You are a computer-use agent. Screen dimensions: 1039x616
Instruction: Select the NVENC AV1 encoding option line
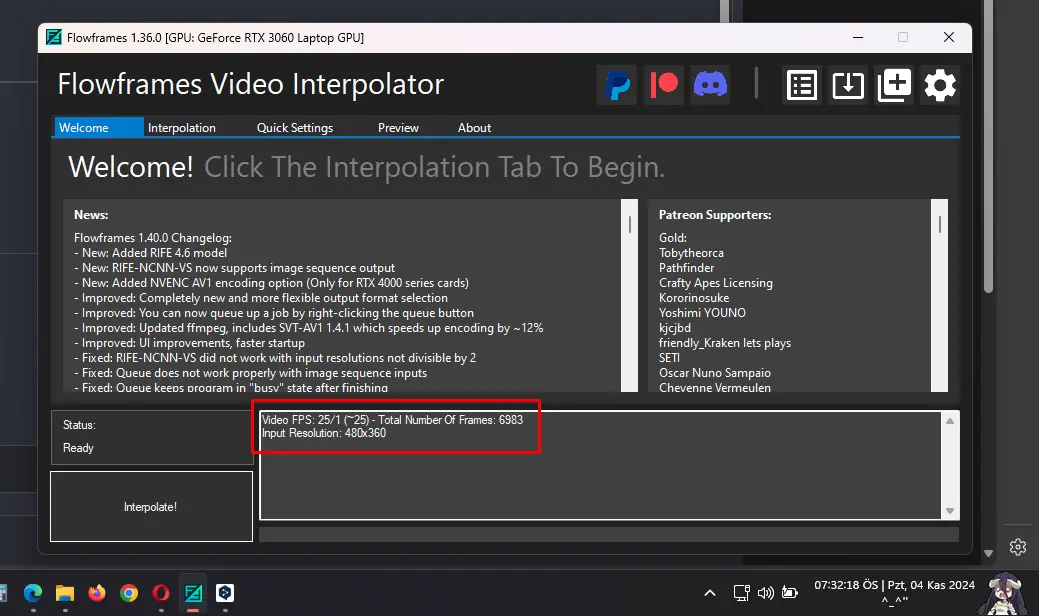pyautogui.click(x=271, y=283)
